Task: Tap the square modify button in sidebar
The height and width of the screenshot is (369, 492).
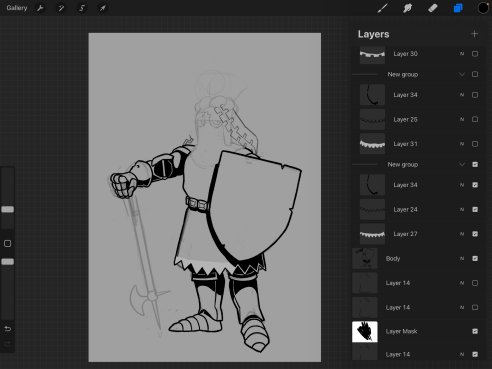Action: pos(7,243)
